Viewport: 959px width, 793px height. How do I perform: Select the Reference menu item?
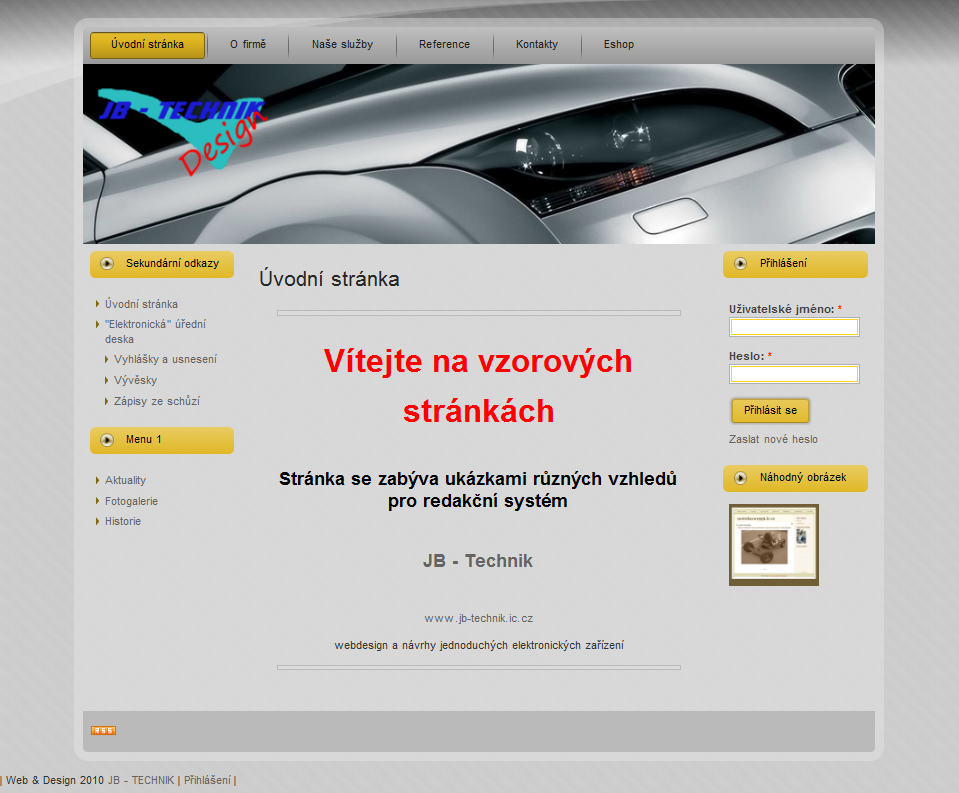pyautogui.click(x=445, y=45)
